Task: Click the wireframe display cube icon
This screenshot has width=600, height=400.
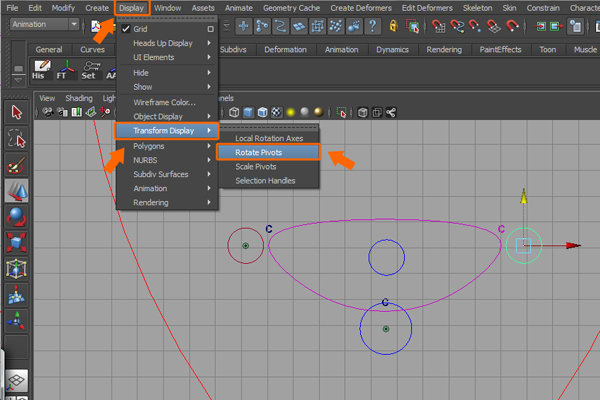Action: 234,113
